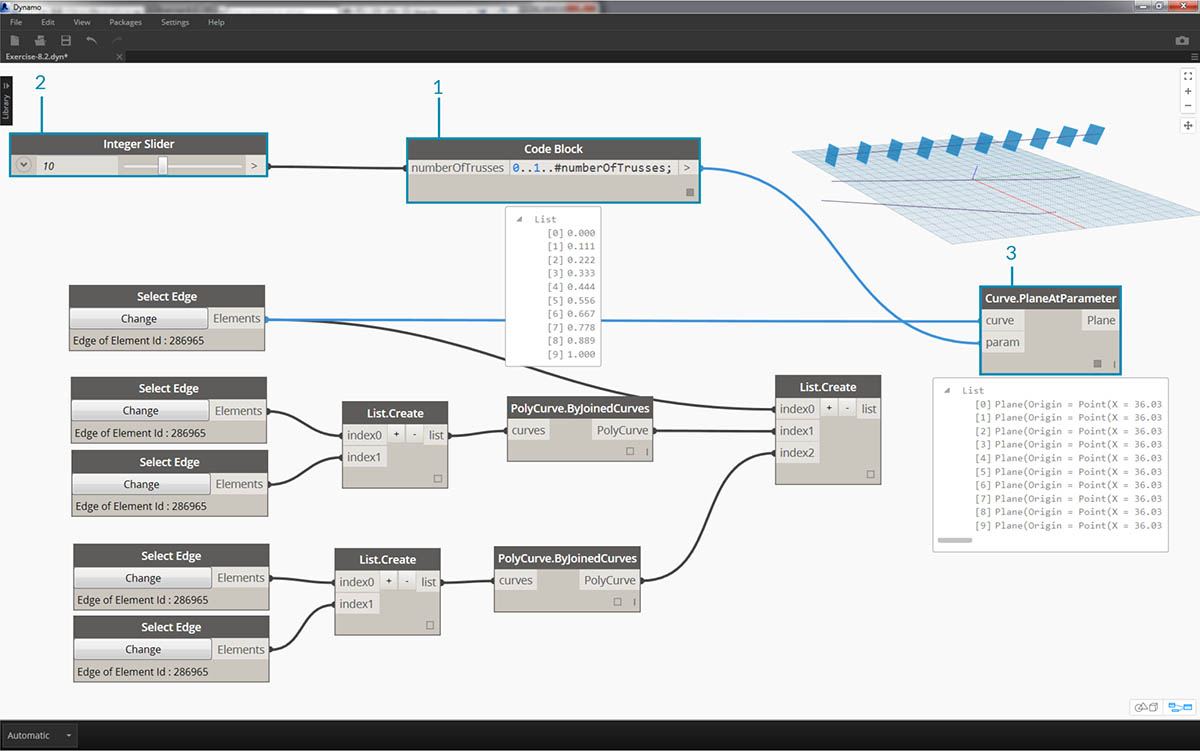The width and height of the screenshot is (1200, 751).
Task: Click the Save toolbar icon
Action: pos(66,41)
